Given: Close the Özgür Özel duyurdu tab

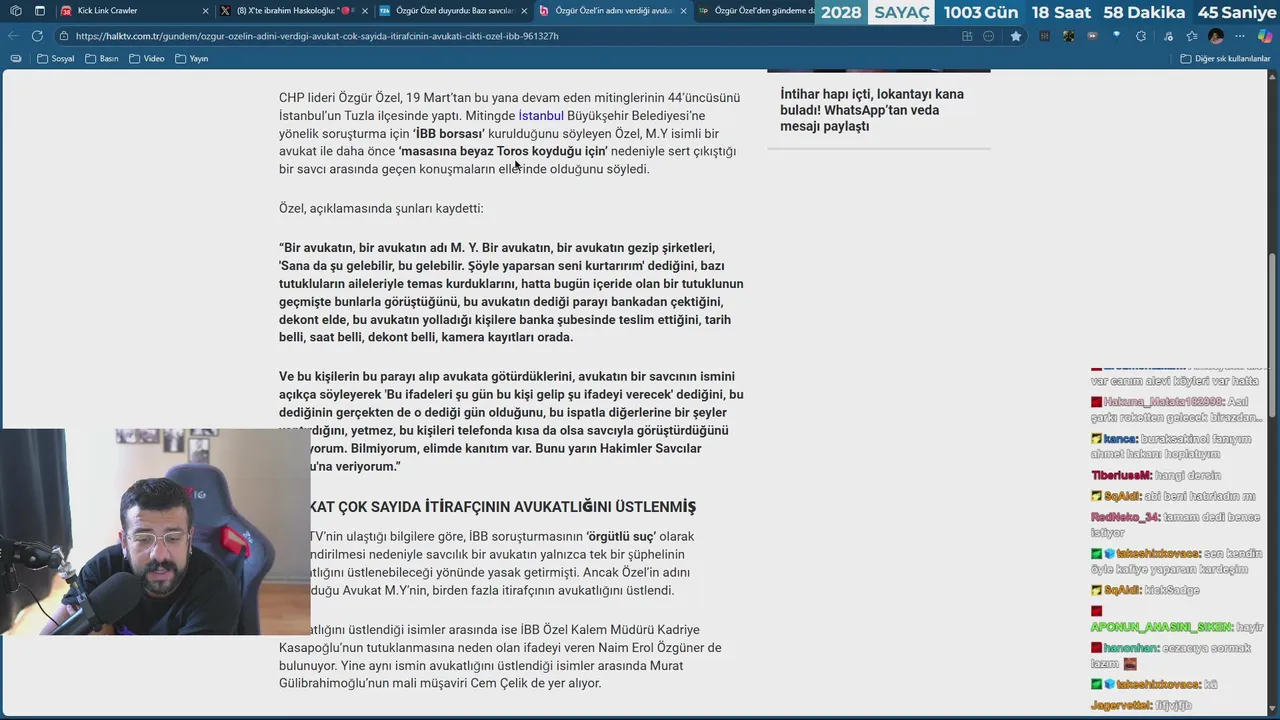Looking at the screenshot, I should coord(524,11).
